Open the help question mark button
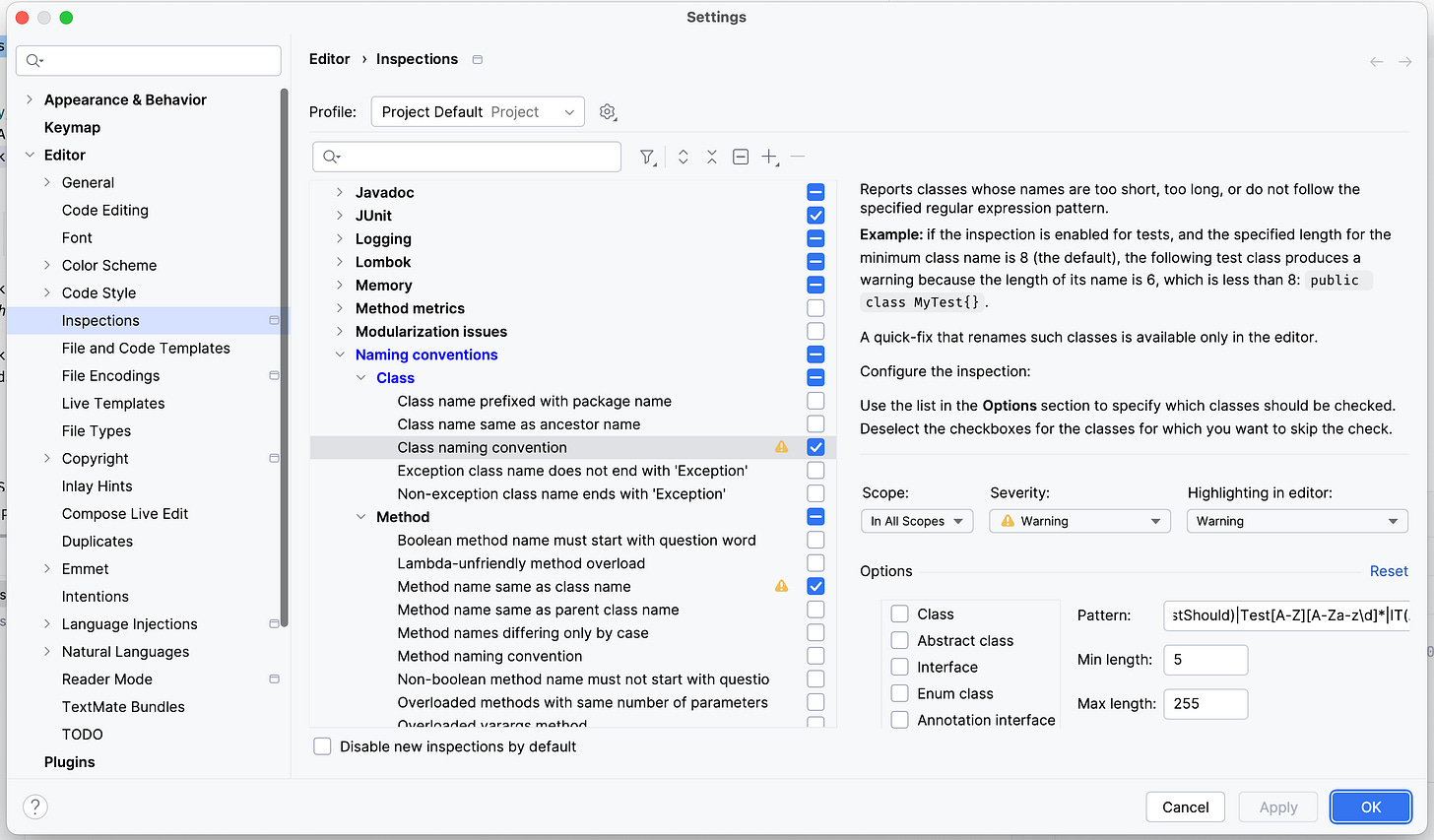Image resolution: width=1434 pixels, height=840 pixels. 35,807
